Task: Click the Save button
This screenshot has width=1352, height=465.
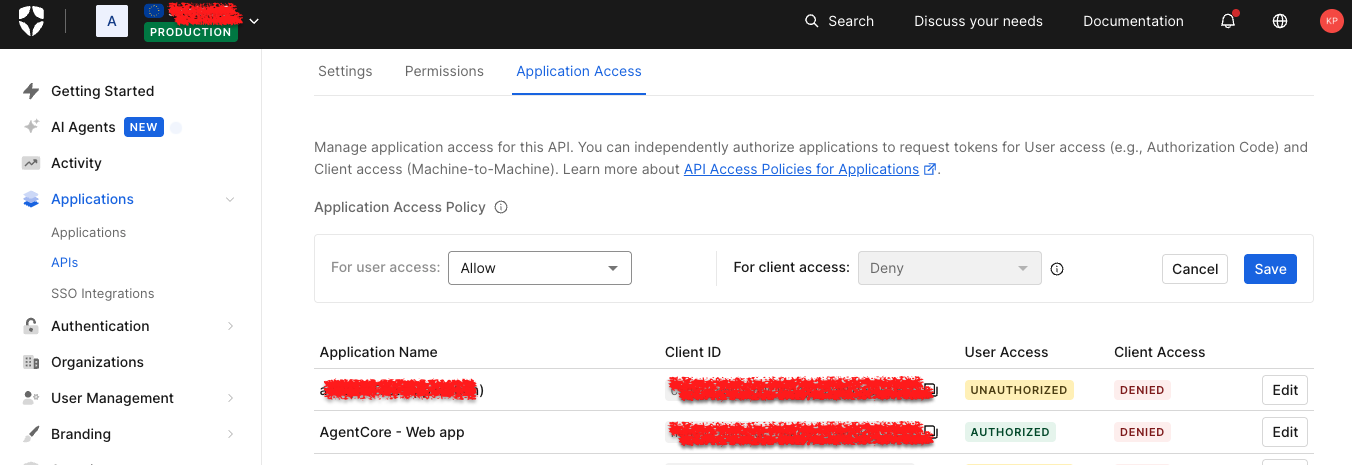Action: [x=1271, y=269]
